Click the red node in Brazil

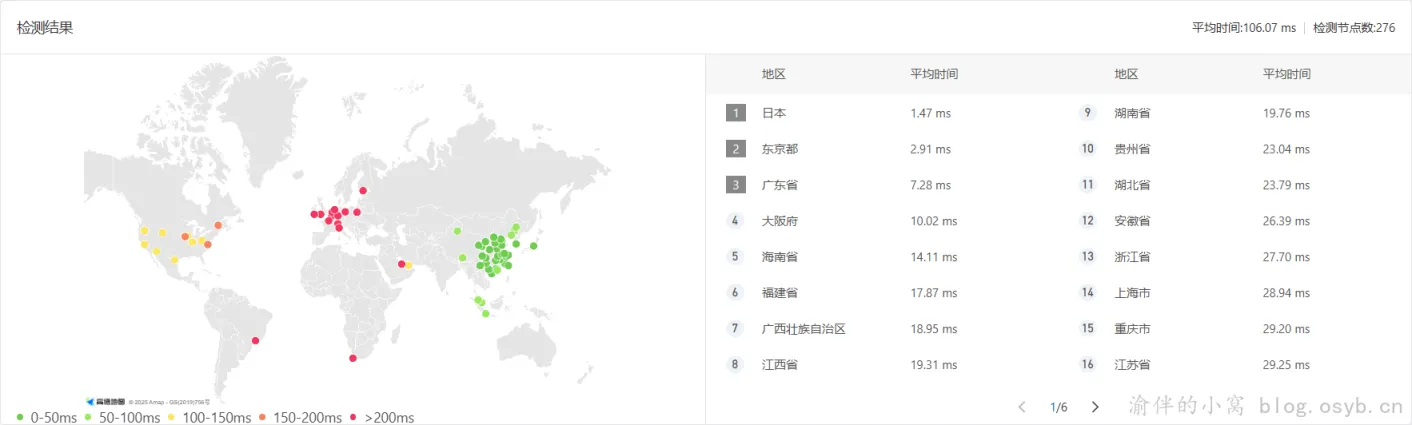tap(256, 341)
